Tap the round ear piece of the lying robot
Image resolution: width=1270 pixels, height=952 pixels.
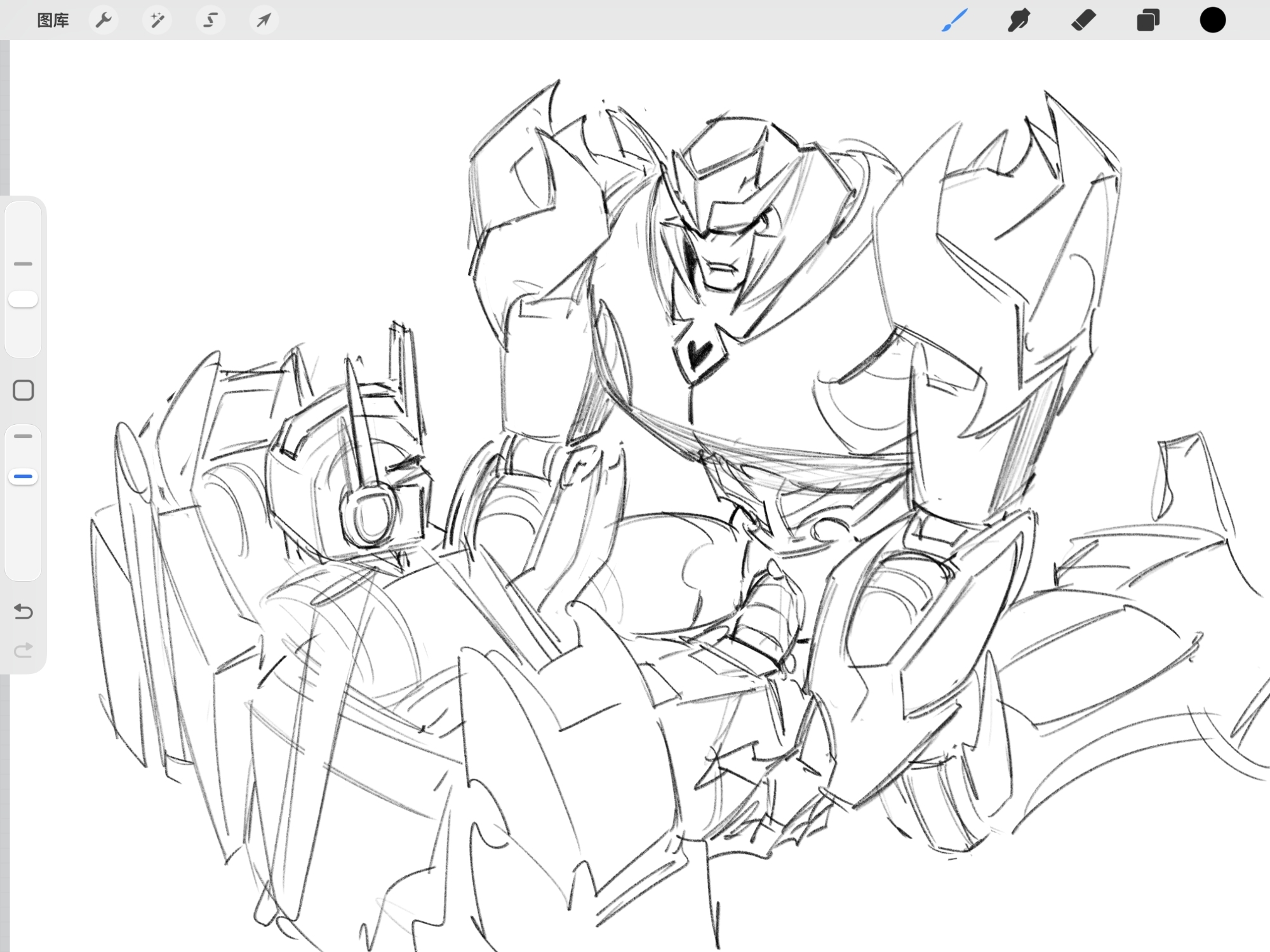coord(370,514)
